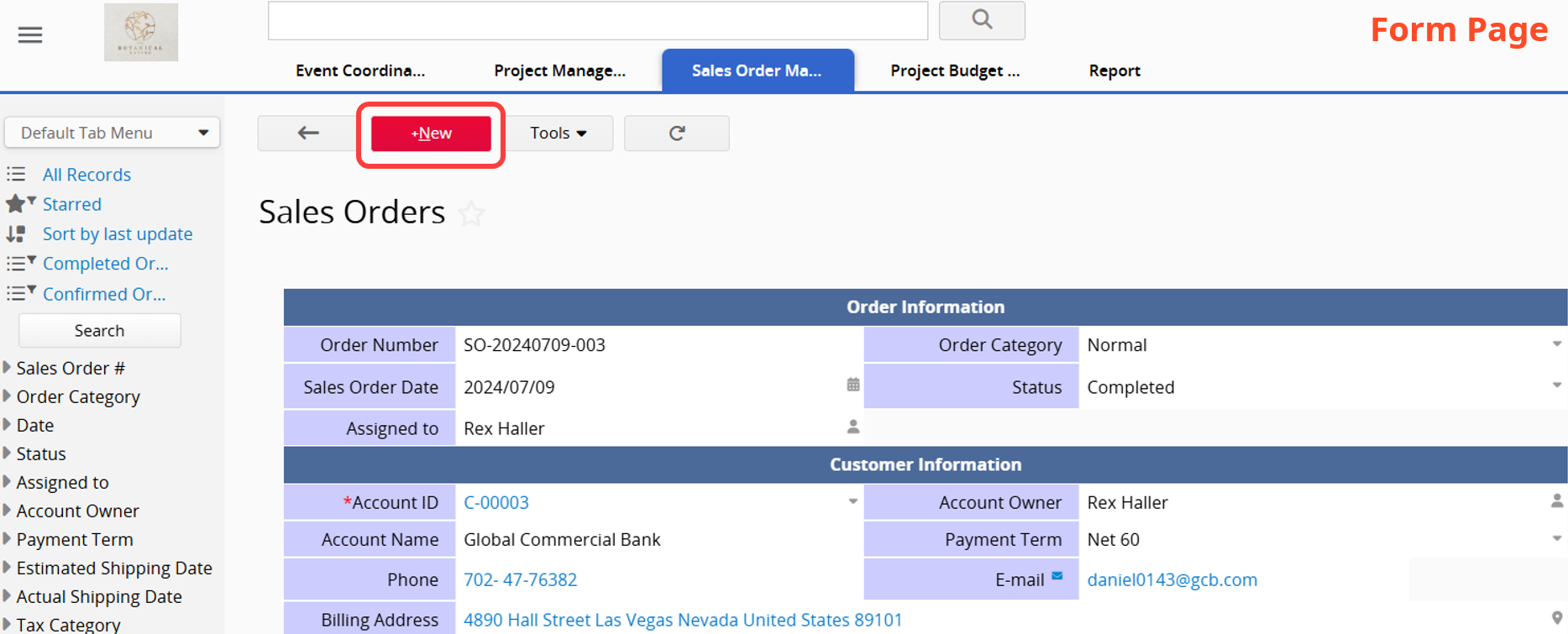The image size is (1568, 634).
Task: Open the Tools dropdown menu
Action: pyautogui.click(x=559, y=133)
